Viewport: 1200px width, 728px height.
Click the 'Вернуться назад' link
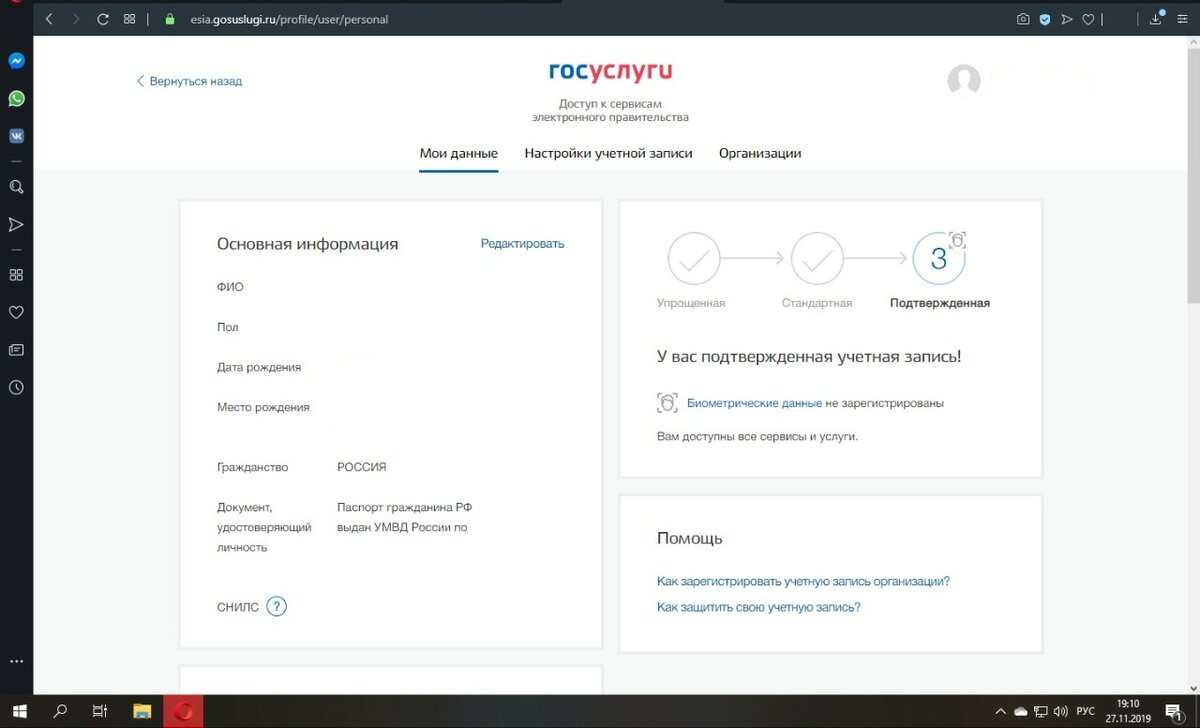[189, 81]
